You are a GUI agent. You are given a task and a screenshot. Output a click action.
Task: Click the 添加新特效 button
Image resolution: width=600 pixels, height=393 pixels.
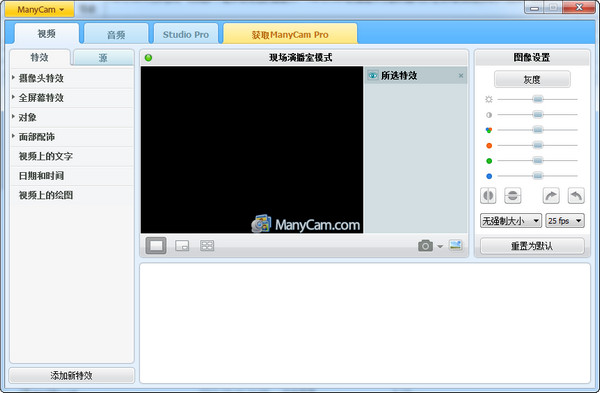[72, 375]
